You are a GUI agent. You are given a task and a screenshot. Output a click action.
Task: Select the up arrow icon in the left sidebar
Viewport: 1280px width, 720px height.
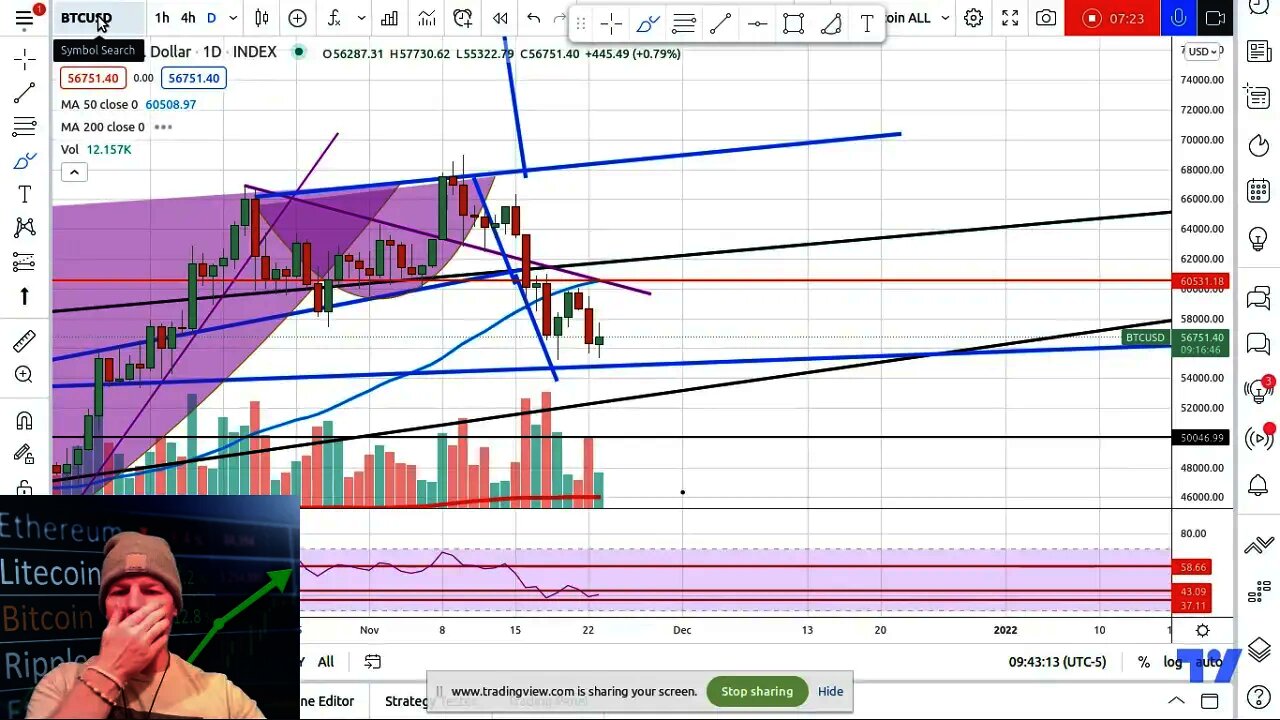pyautogui.click(x=24, y=296)
